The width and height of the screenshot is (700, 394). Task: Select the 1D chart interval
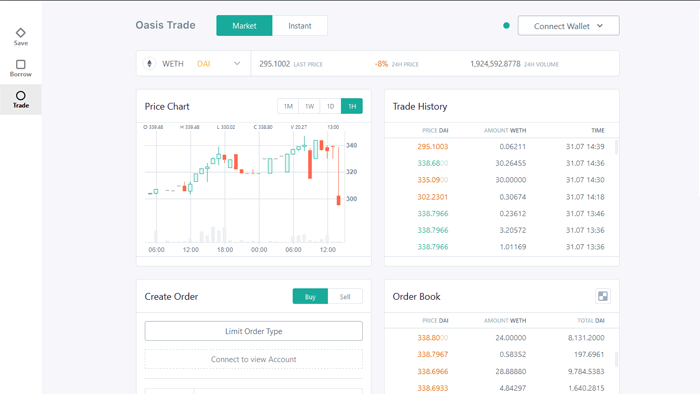point(330,106)
